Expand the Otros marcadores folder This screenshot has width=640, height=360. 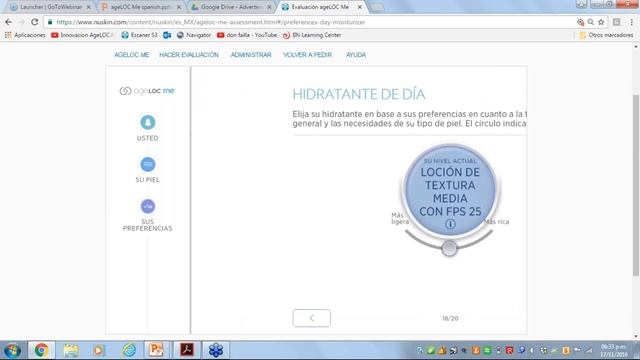coord(606,35)
